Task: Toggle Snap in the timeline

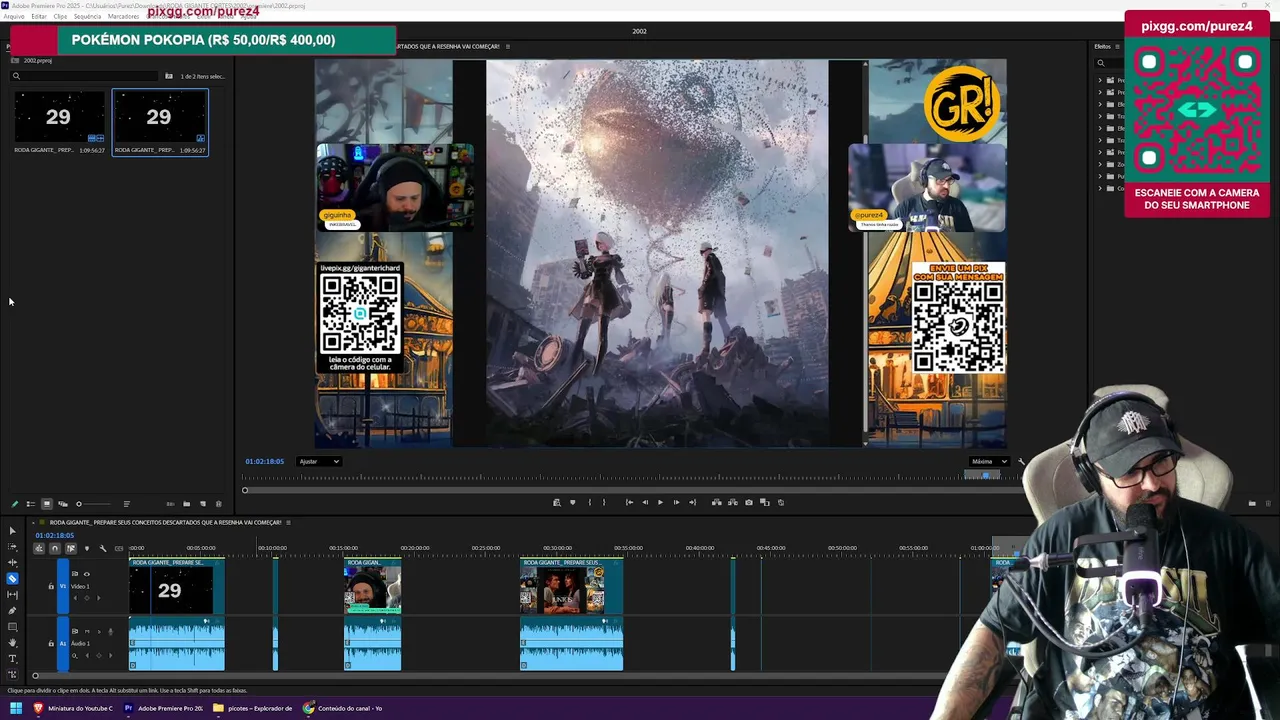Action: click(55, 548)
